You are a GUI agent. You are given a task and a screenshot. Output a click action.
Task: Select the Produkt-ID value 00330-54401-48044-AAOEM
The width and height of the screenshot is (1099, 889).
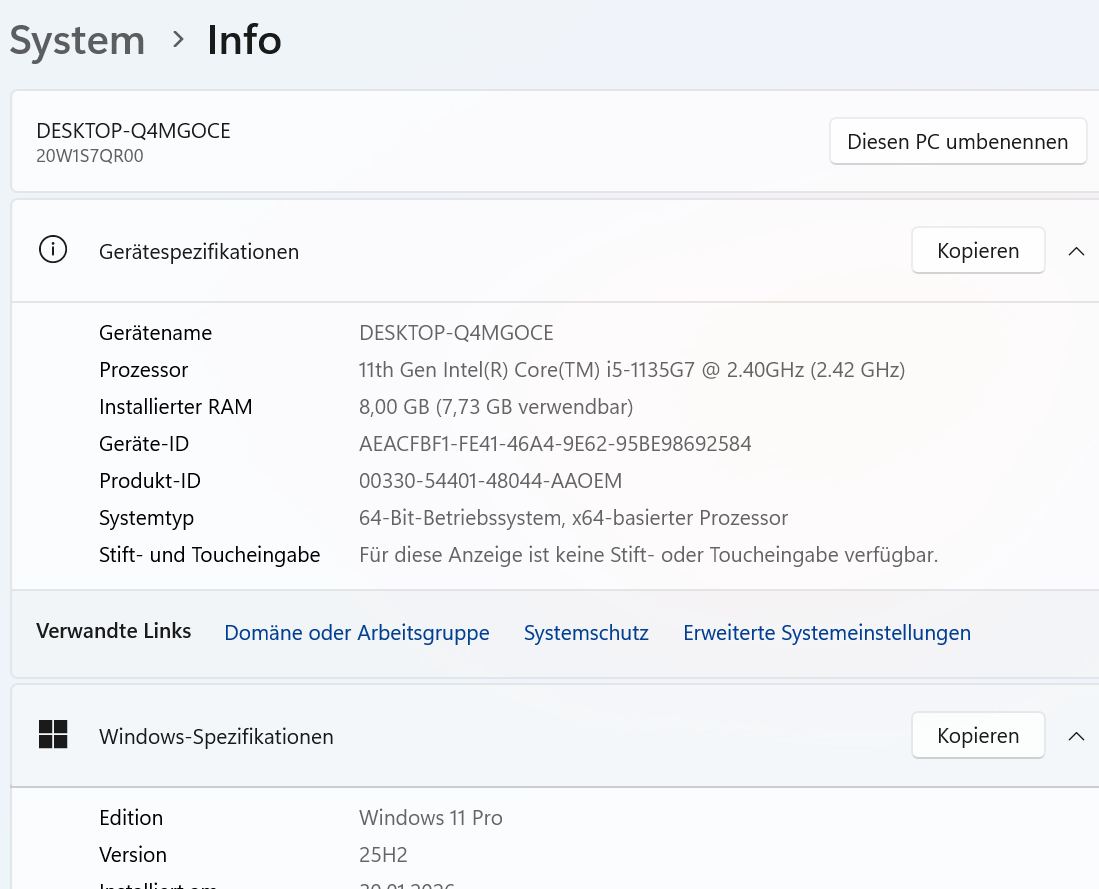tap(491, 481)
